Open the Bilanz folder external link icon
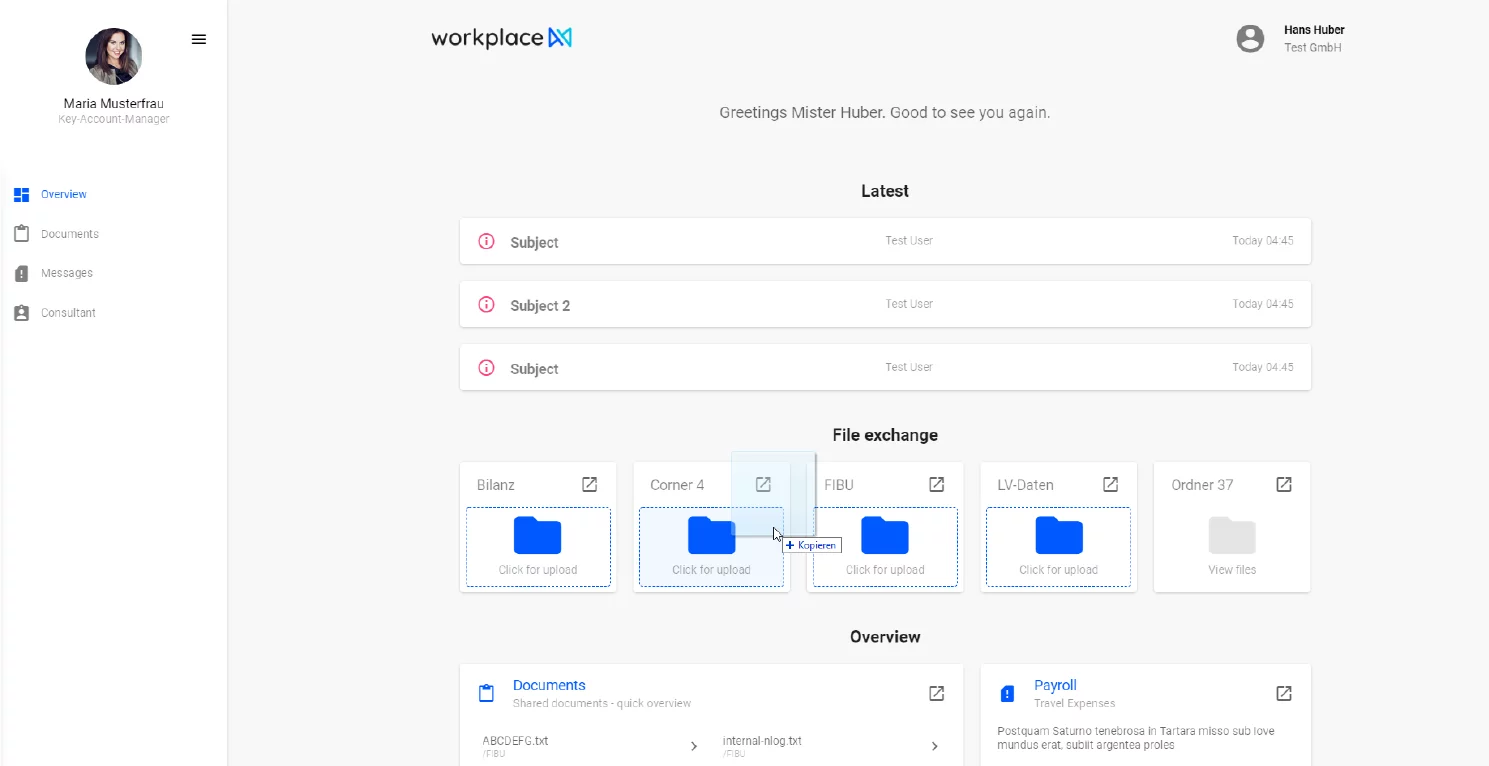Screen dimensions: 1489x766 coord(590,484)
